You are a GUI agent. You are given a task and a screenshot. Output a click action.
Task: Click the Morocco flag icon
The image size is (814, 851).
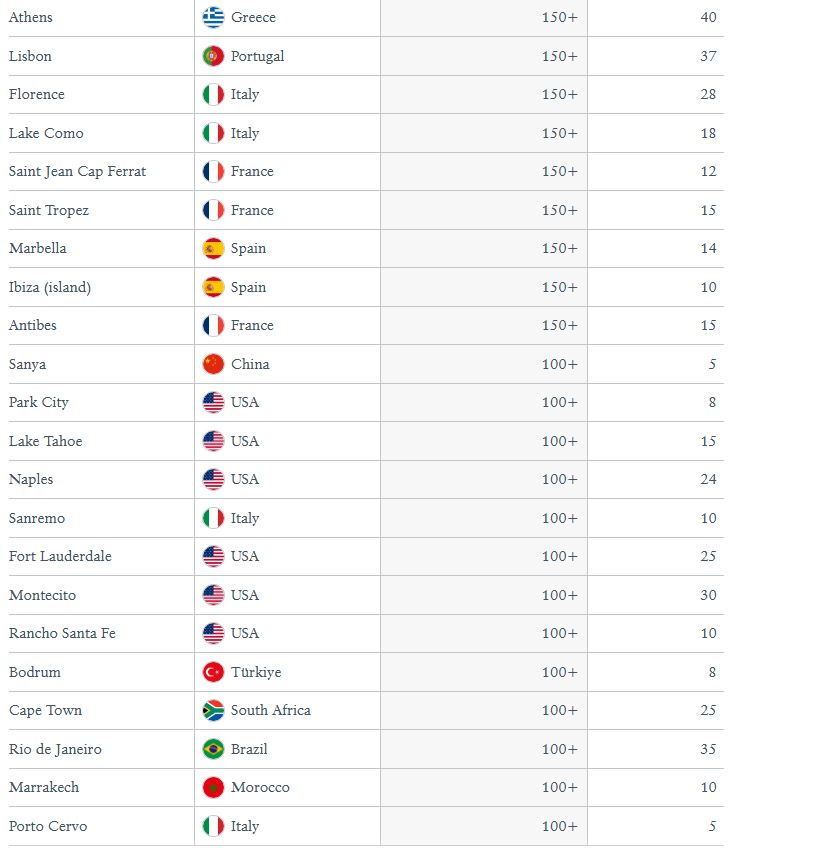pyautogui.click(x=213, y=788)
